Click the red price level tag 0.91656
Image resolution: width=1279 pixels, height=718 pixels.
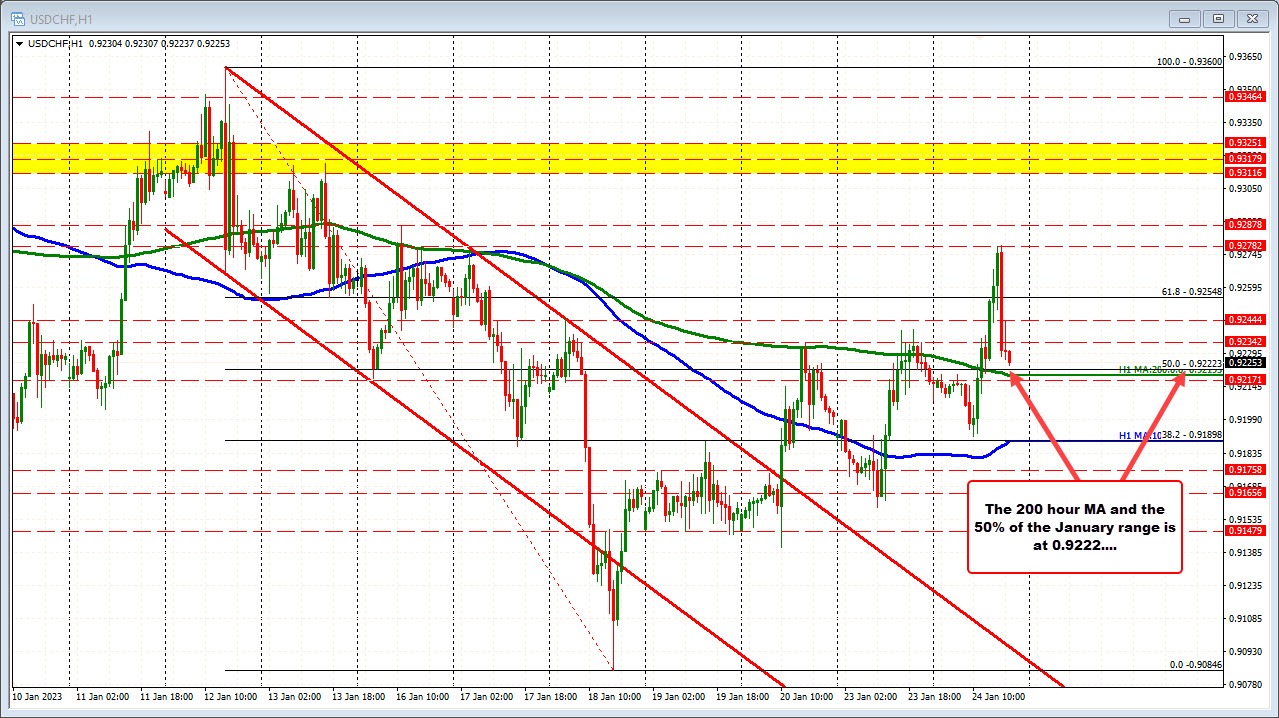[1244, 492]
